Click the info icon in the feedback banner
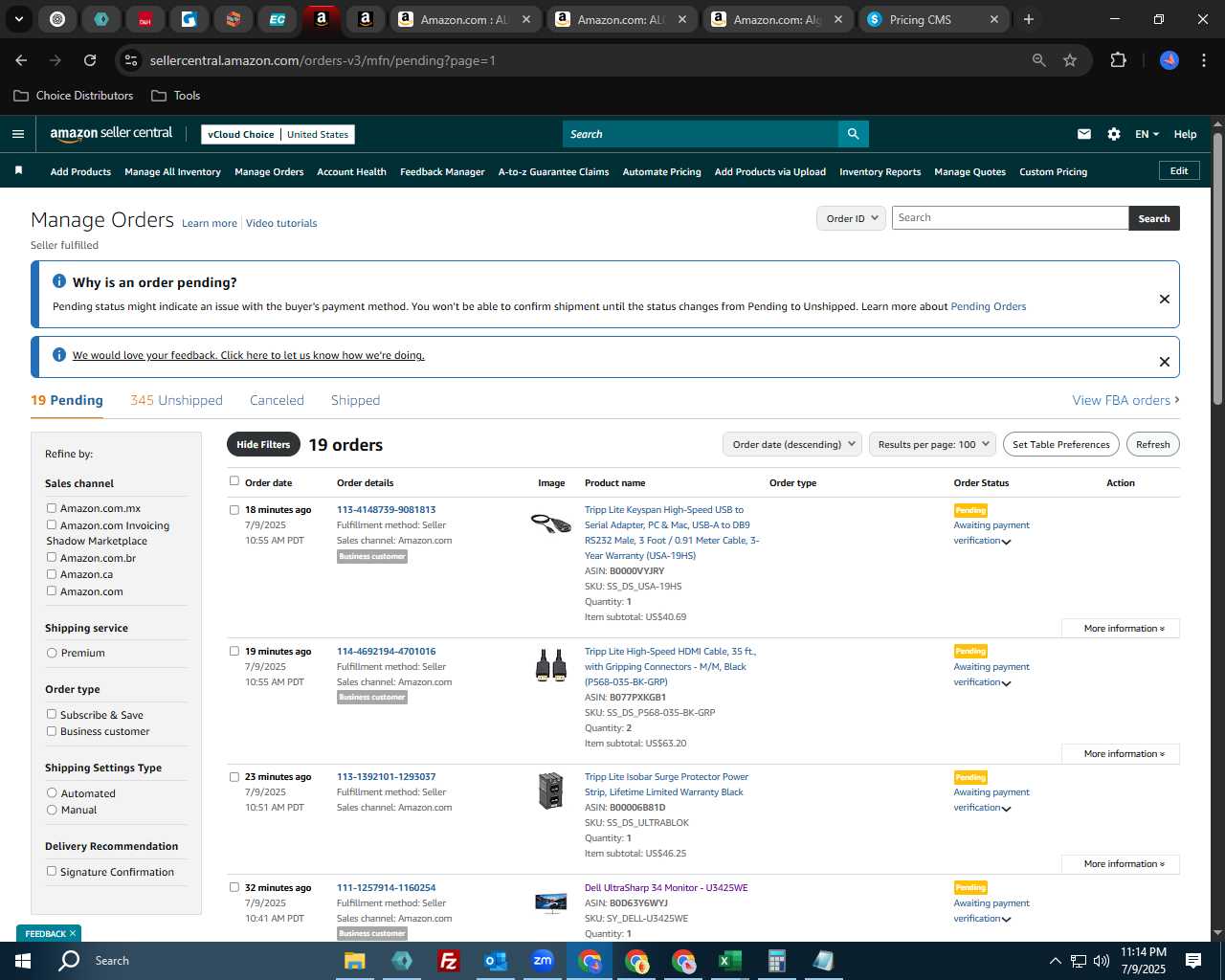1225x980 pixels. 59,355
